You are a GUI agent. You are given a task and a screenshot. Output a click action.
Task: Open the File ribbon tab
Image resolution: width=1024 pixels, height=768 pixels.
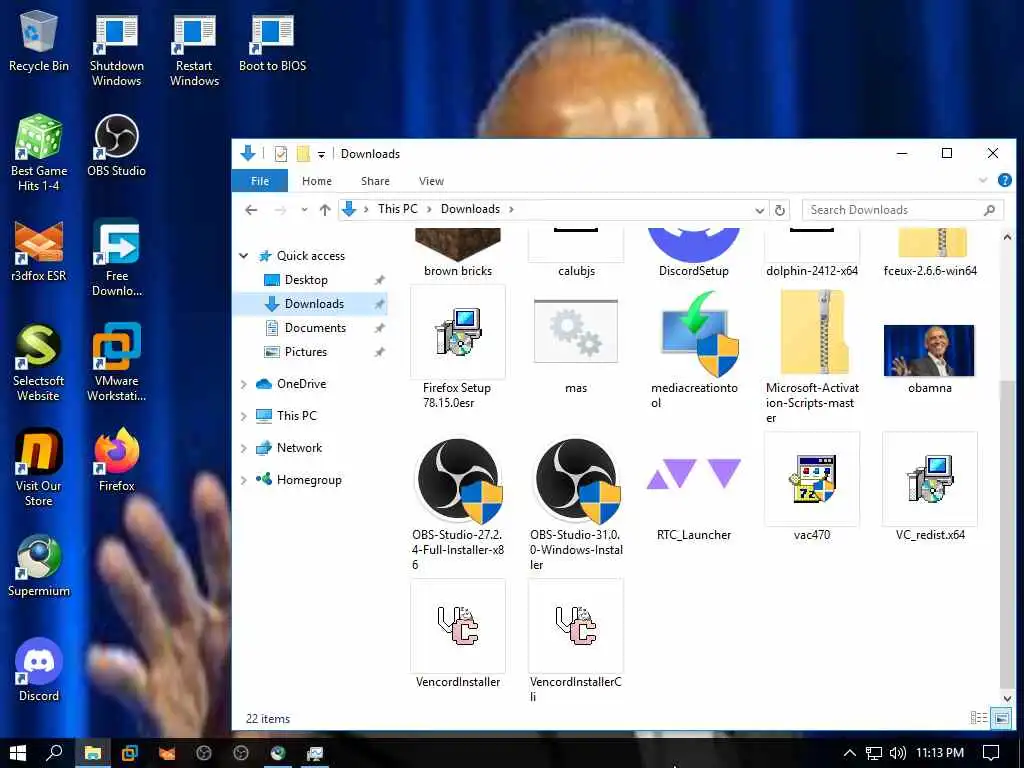[260, 181]
